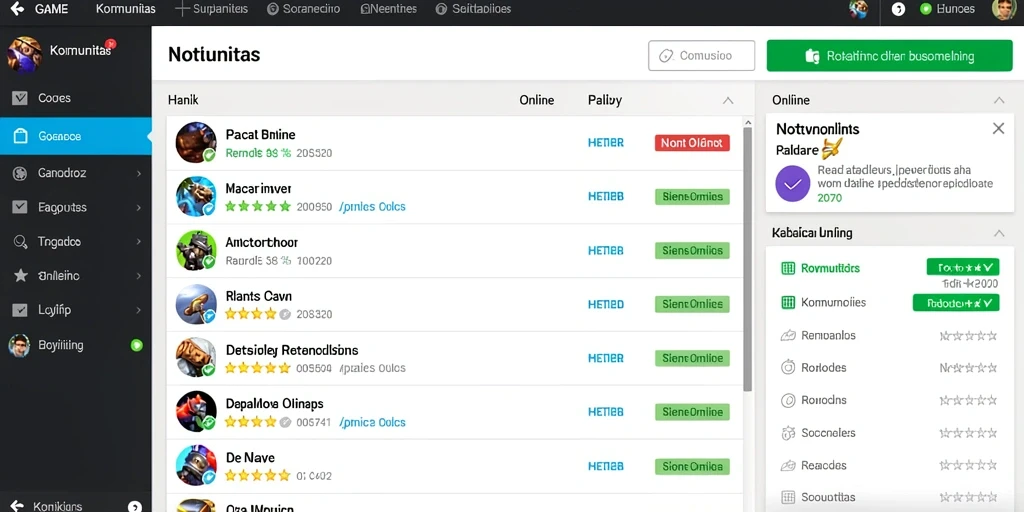
Task: Open the Komunitas tab in top bar
Action: pyautogui.click(x=125, y=9)
